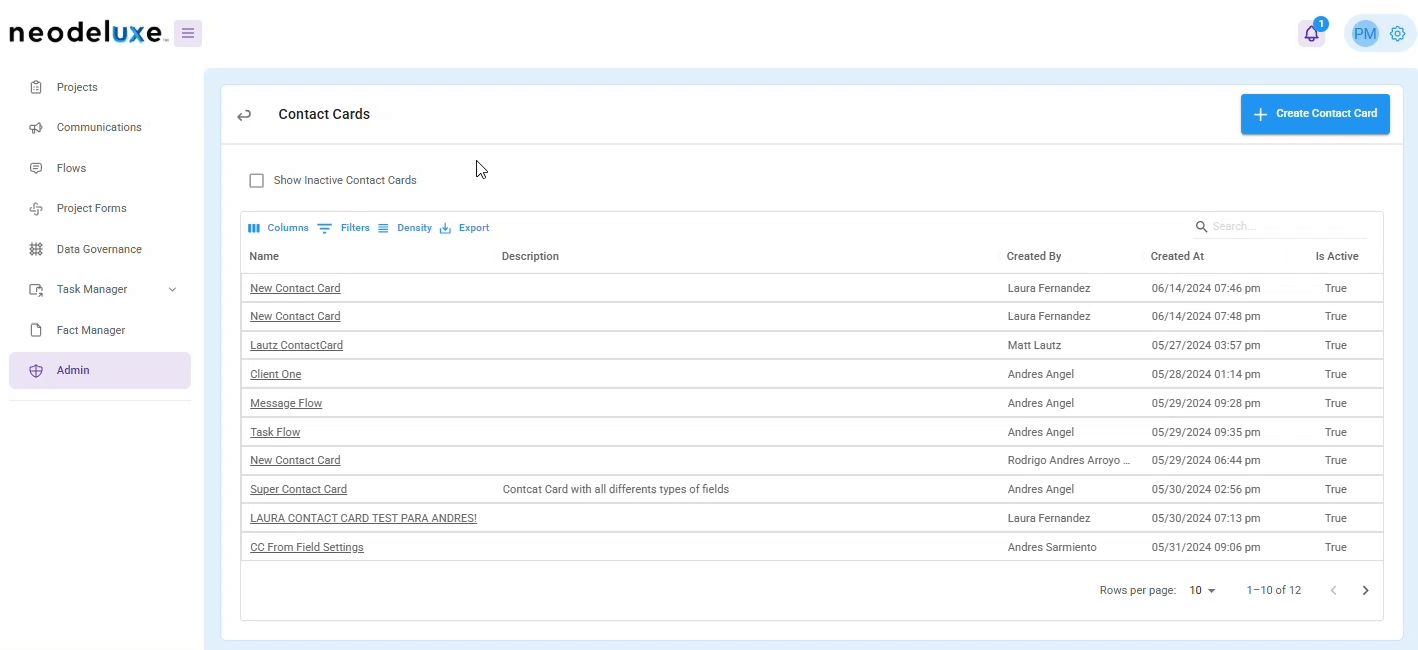Open the Filters panel
The height and width of the screenshot is (650, 1418).
tap(344, 228)
